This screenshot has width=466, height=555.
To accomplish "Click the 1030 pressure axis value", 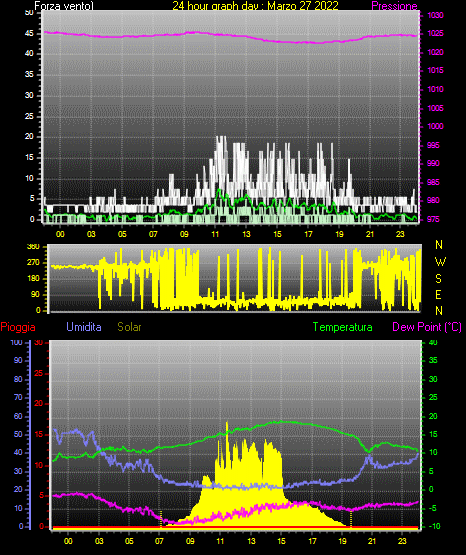I will pyautogui.click(x=435, y=15).
